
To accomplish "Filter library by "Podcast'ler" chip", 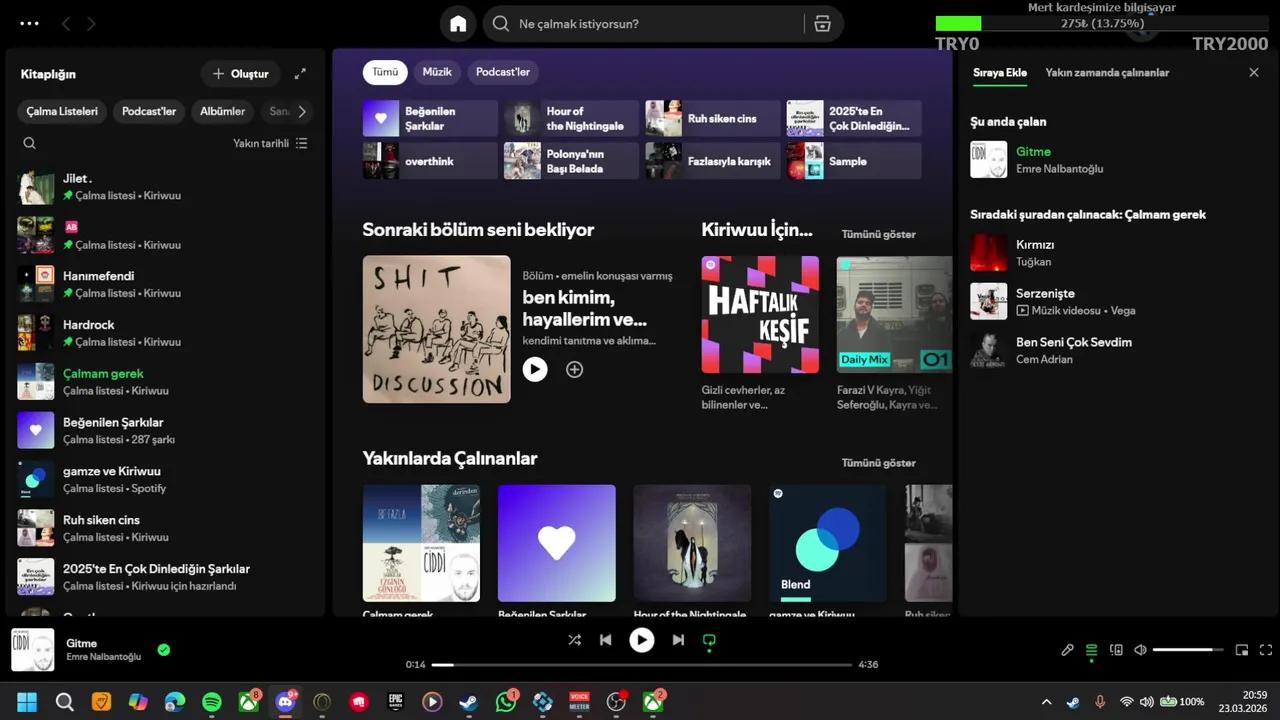I will coord(149,111).
